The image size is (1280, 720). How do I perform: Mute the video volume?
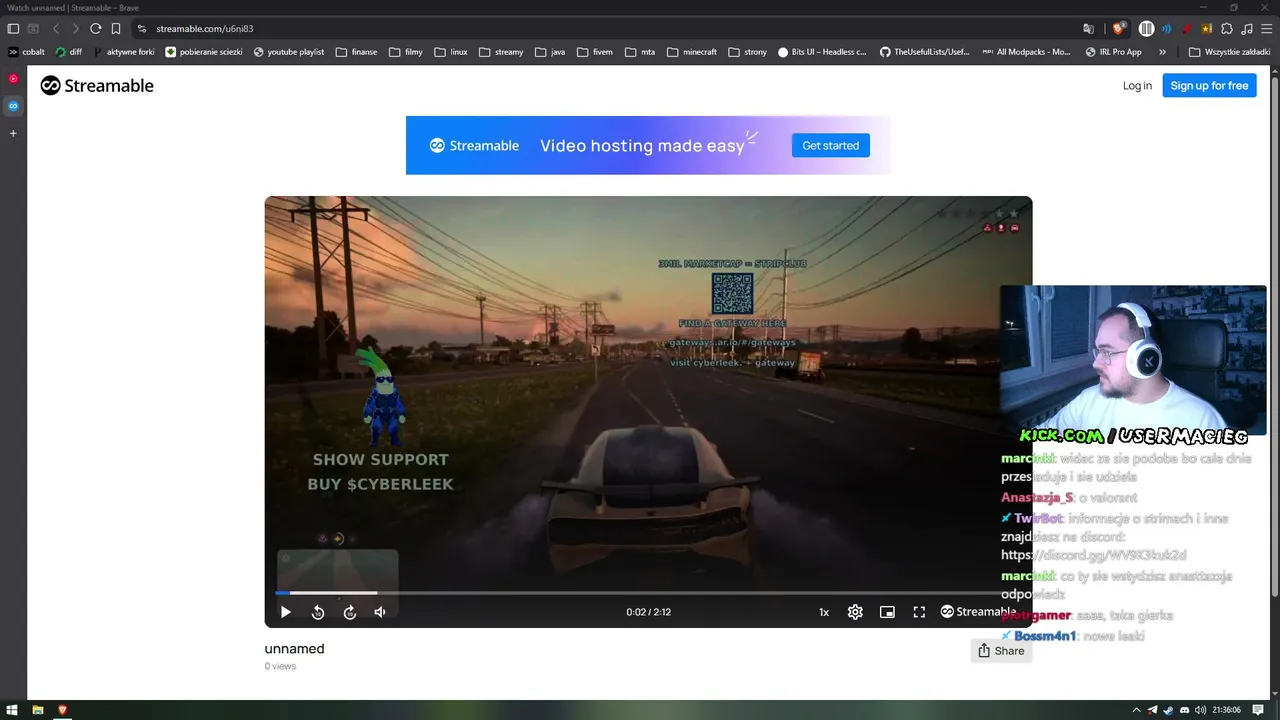coord(380,612)
